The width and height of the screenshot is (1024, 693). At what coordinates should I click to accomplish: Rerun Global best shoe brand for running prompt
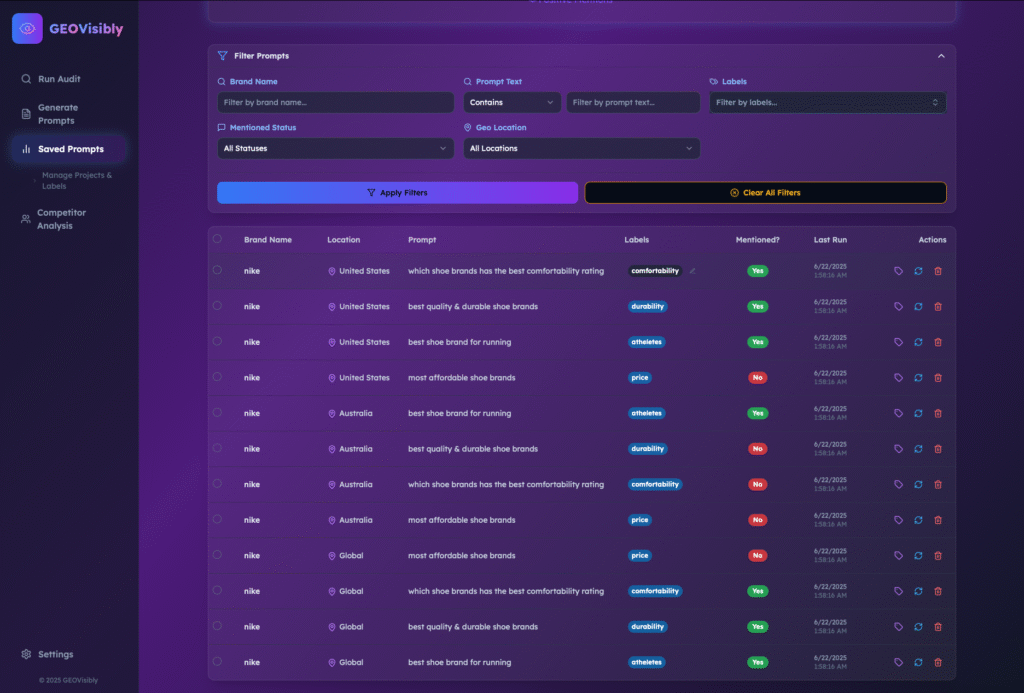(918, 662)
